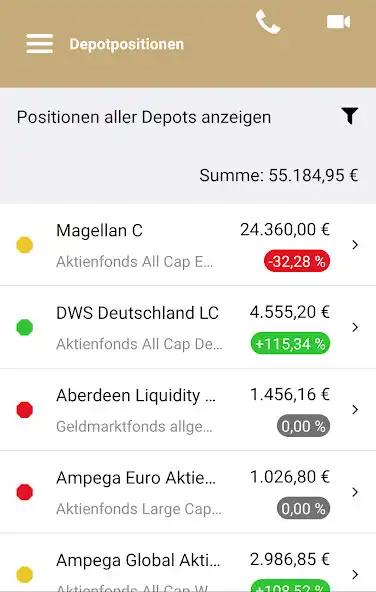Screen dimensions: 376x592
Task: Tap the Depotpositionen header title
Action: pos(126,44)
